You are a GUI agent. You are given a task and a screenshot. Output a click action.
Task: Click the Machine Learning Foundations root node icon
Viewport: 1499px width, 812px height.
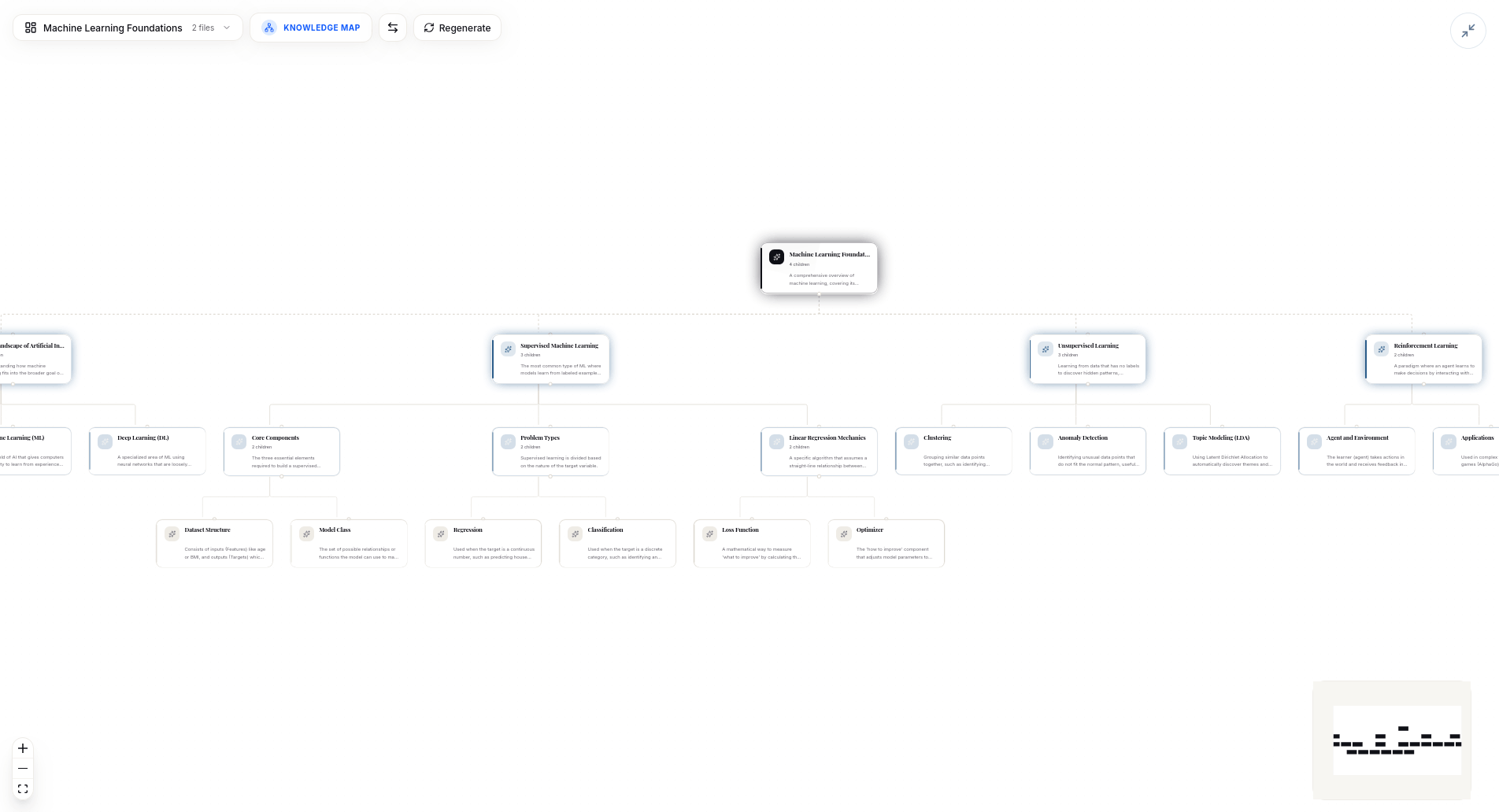776,257
